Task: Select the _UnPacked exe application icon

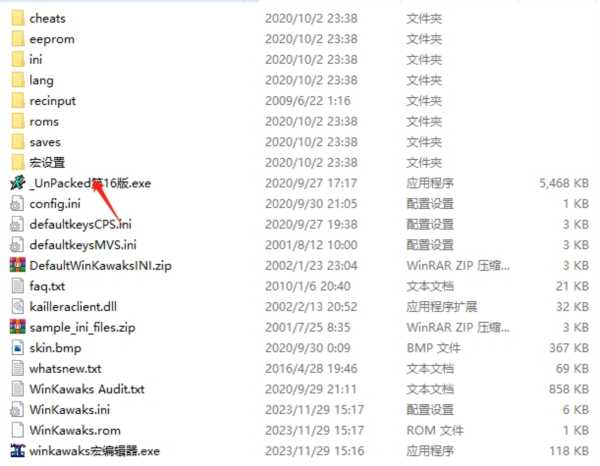Action: (18, 183)
